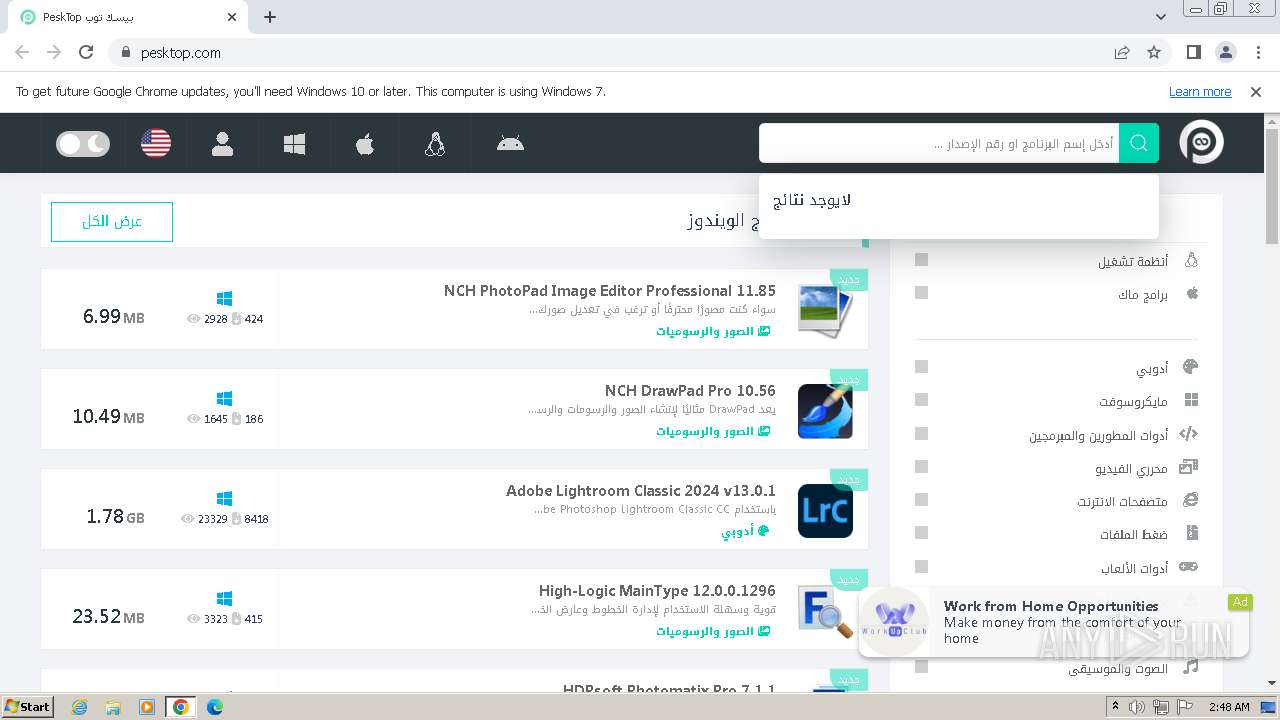Open Chrome side panel icon
This screenshot has width=1280, height=720.
pos(1194,52)
